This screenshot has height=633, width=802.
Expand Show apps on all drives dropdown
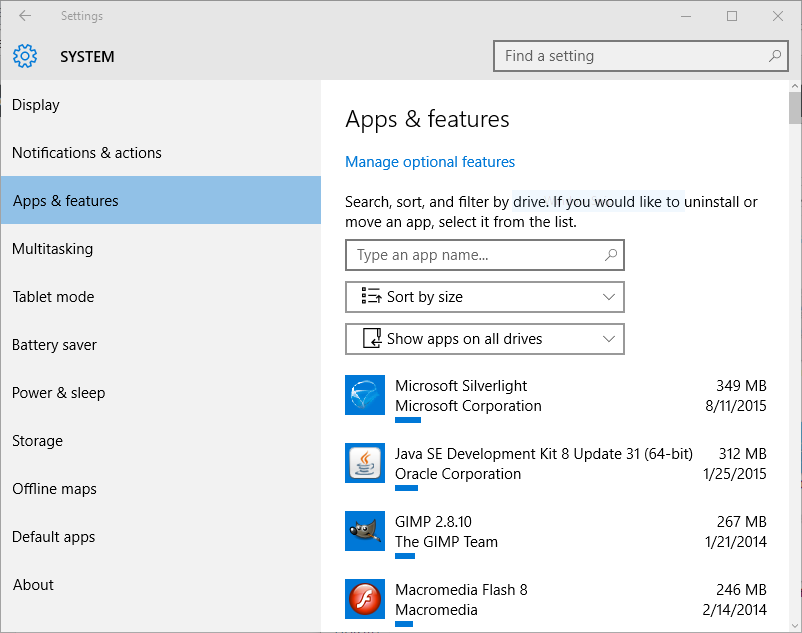(x=485, y=338)
